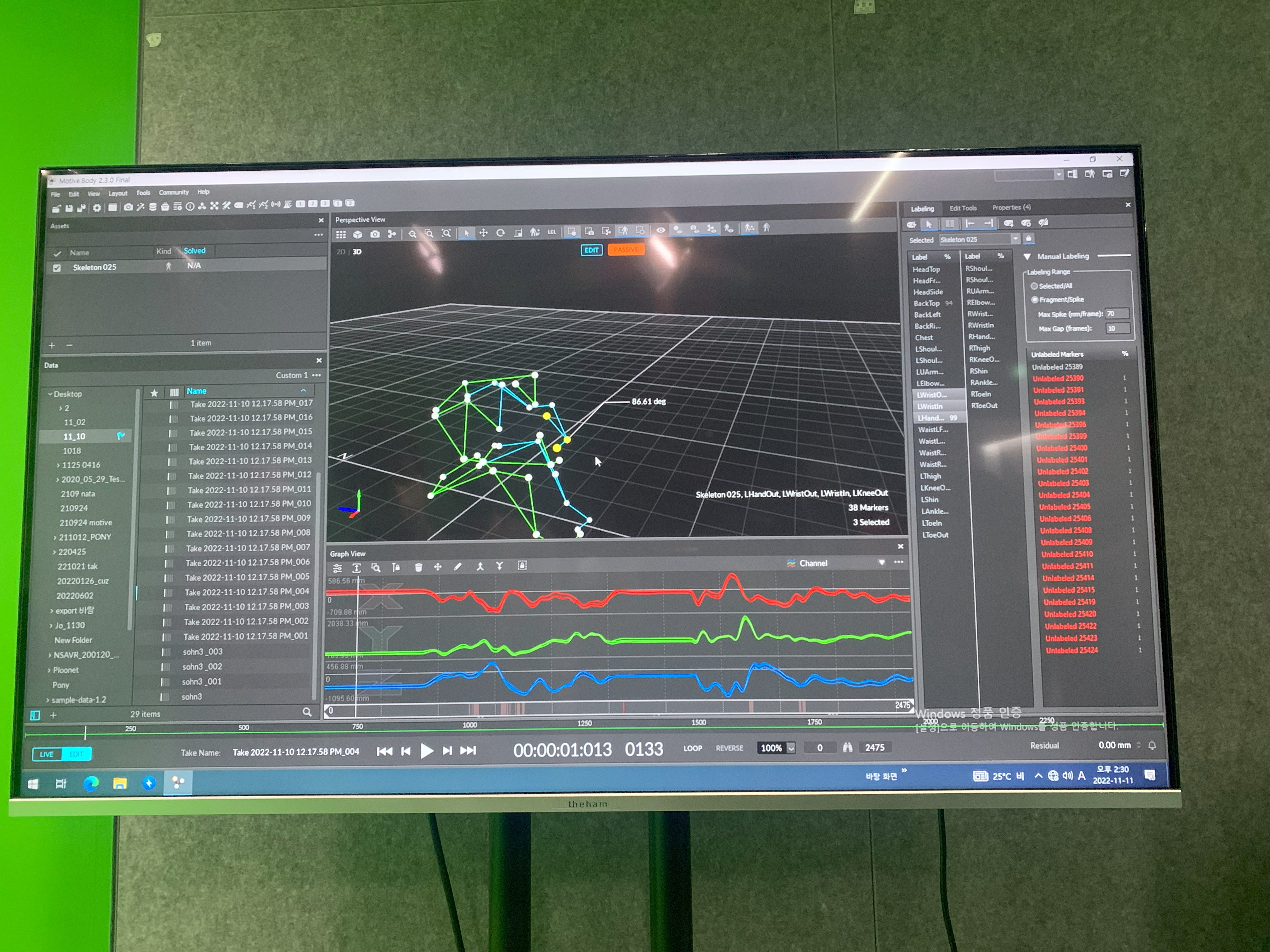Image resolution: width=1270 pixels, height=952 pixels.
Task: Open the Layout menu
Action: [118, 193]
